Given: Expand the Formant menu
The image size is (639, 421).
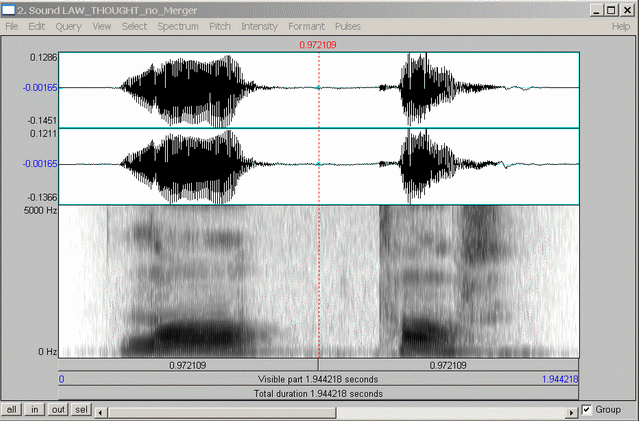Looking at the screenshot, I should [306, 26].
